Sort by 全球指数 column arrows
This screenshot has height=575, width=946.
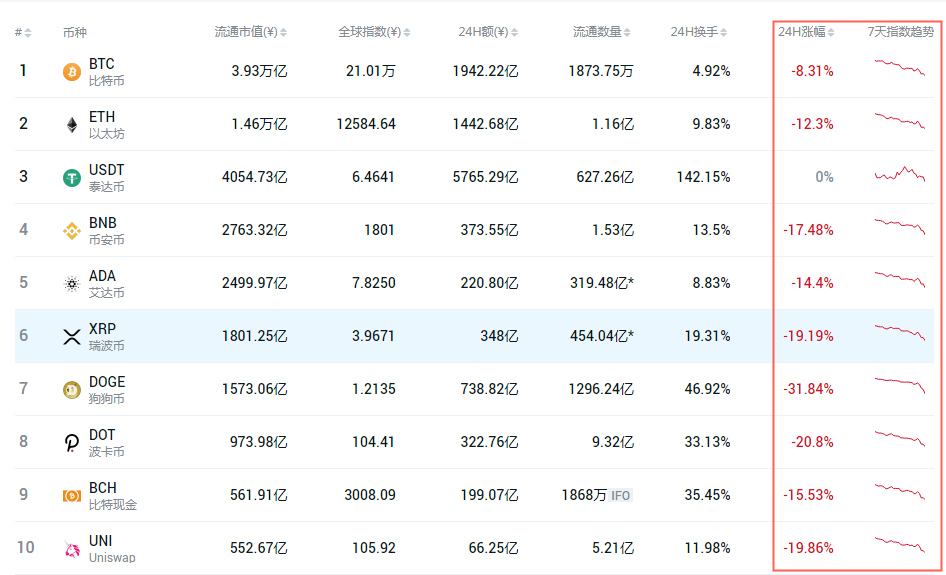coord(407,33)
